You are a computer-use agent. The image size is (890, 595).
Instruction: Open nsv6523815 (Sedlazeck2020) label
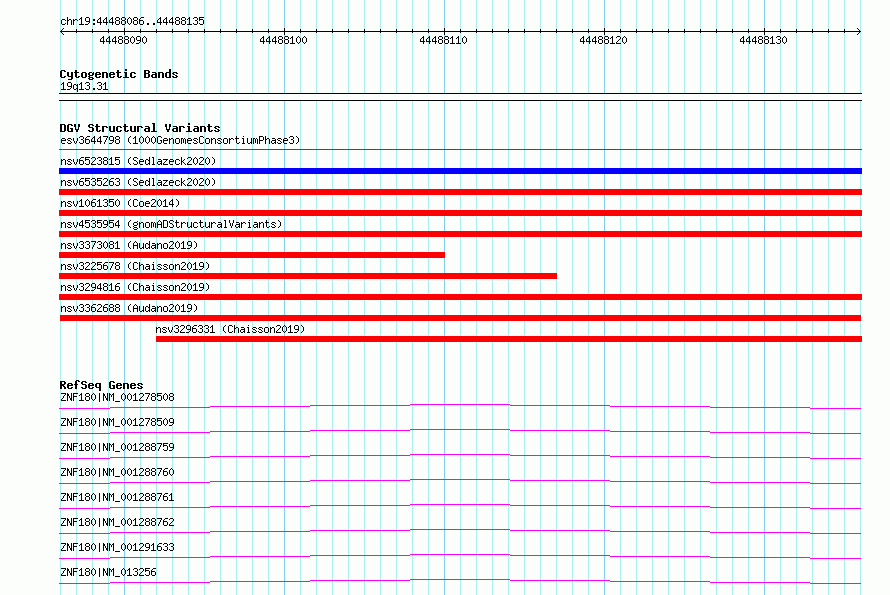click(x=138, y=161)
